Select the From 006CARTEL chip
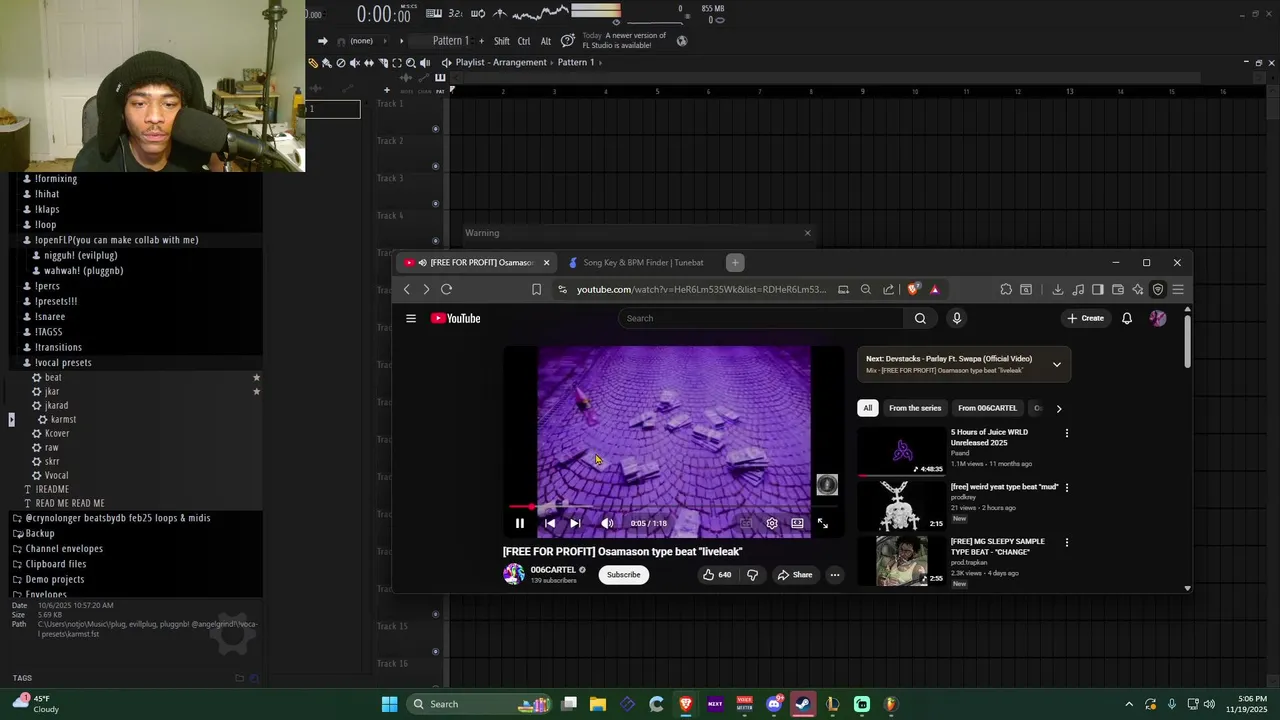The image size is (1280, 720). click(x=987, y=408)
